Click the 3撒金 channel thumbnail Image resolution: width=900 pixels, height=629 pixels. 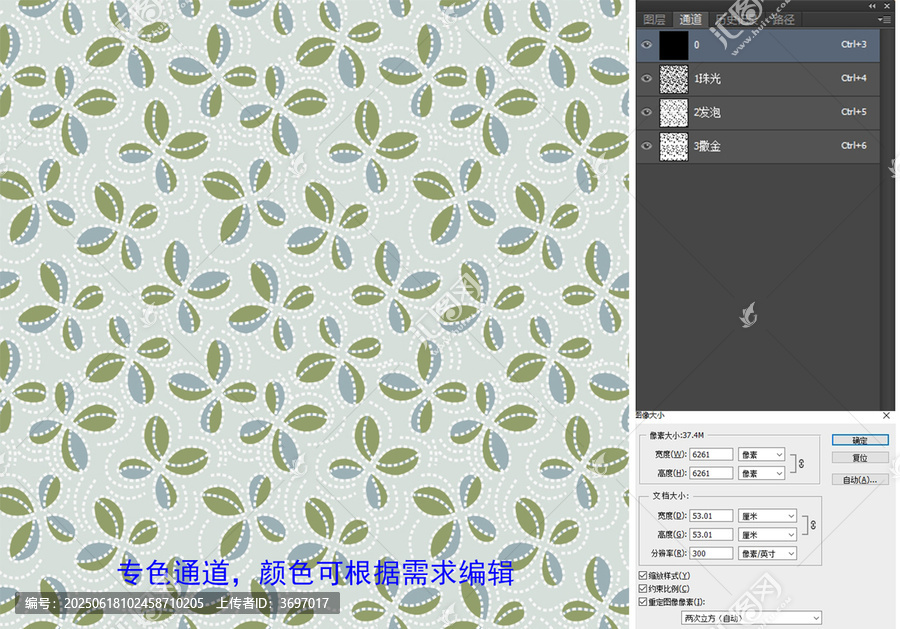tap(674, 146)
